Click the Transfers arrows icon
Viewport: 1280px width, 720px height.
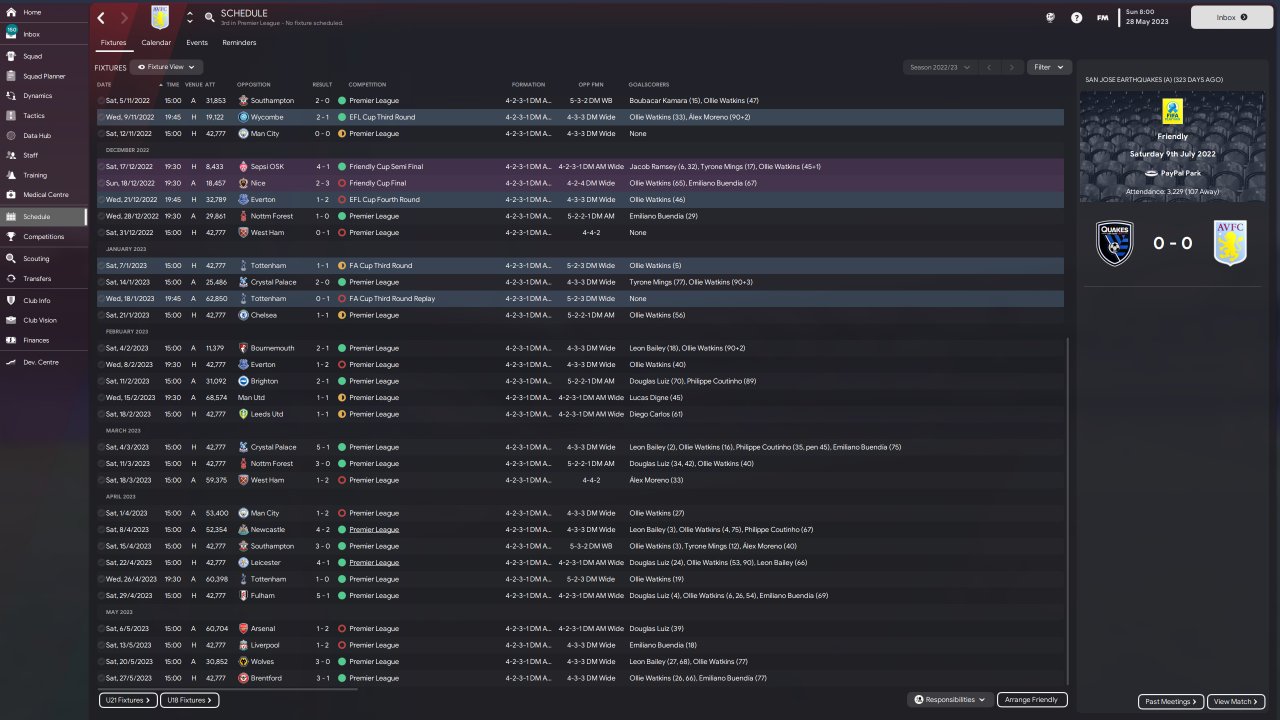(x=11, y=279)
